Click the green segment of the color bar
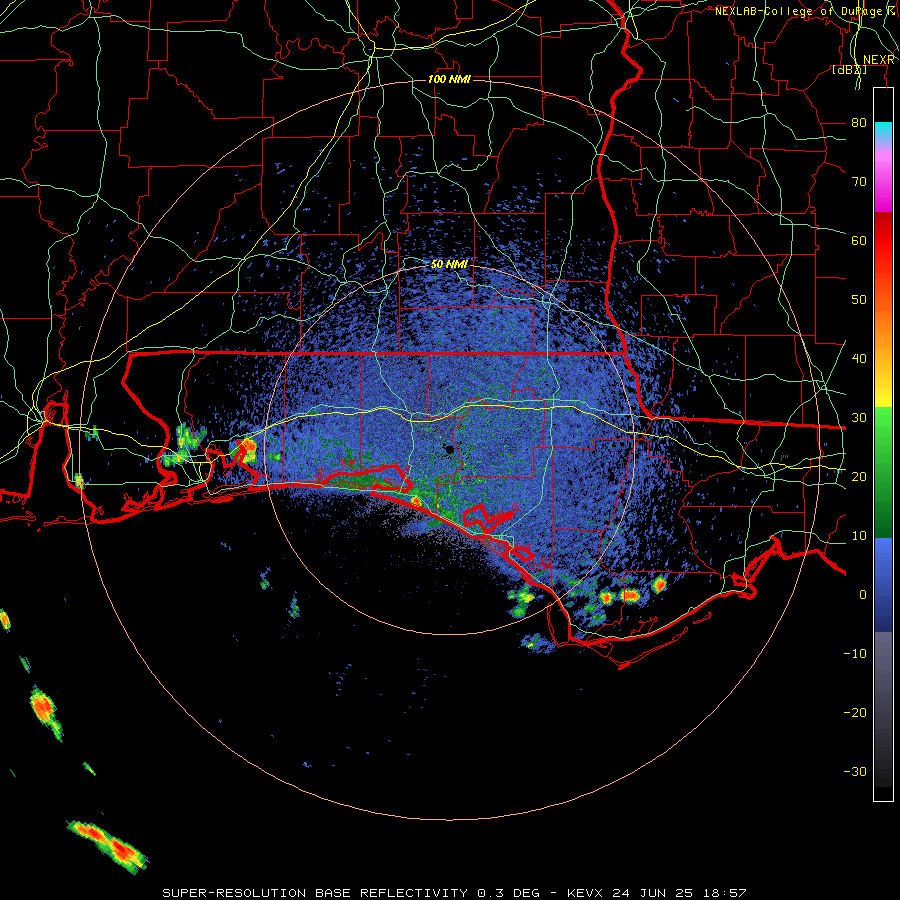 click(x=883, y=471)
